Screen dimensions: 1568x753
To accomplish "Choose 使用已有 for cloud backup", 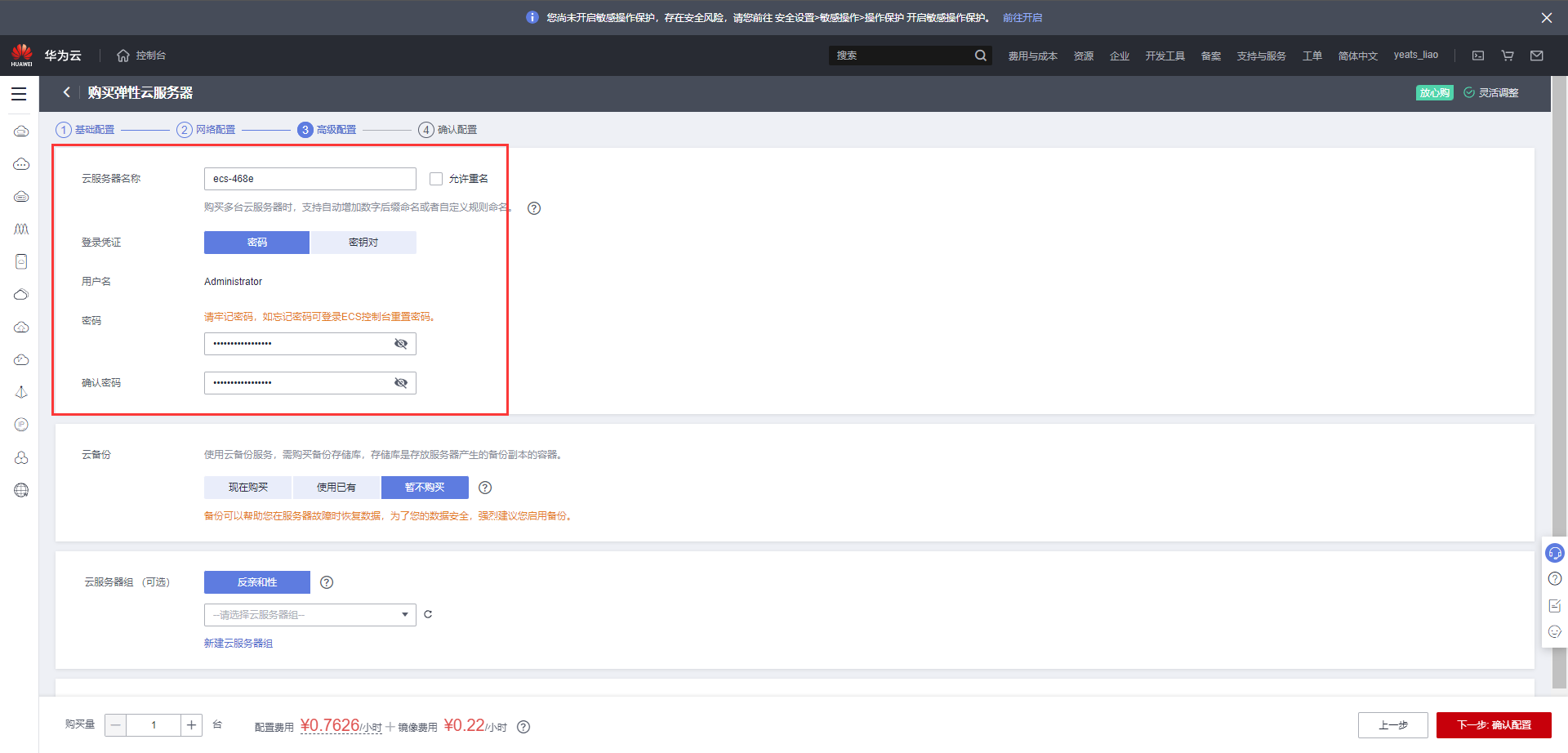I will point(336,488).
